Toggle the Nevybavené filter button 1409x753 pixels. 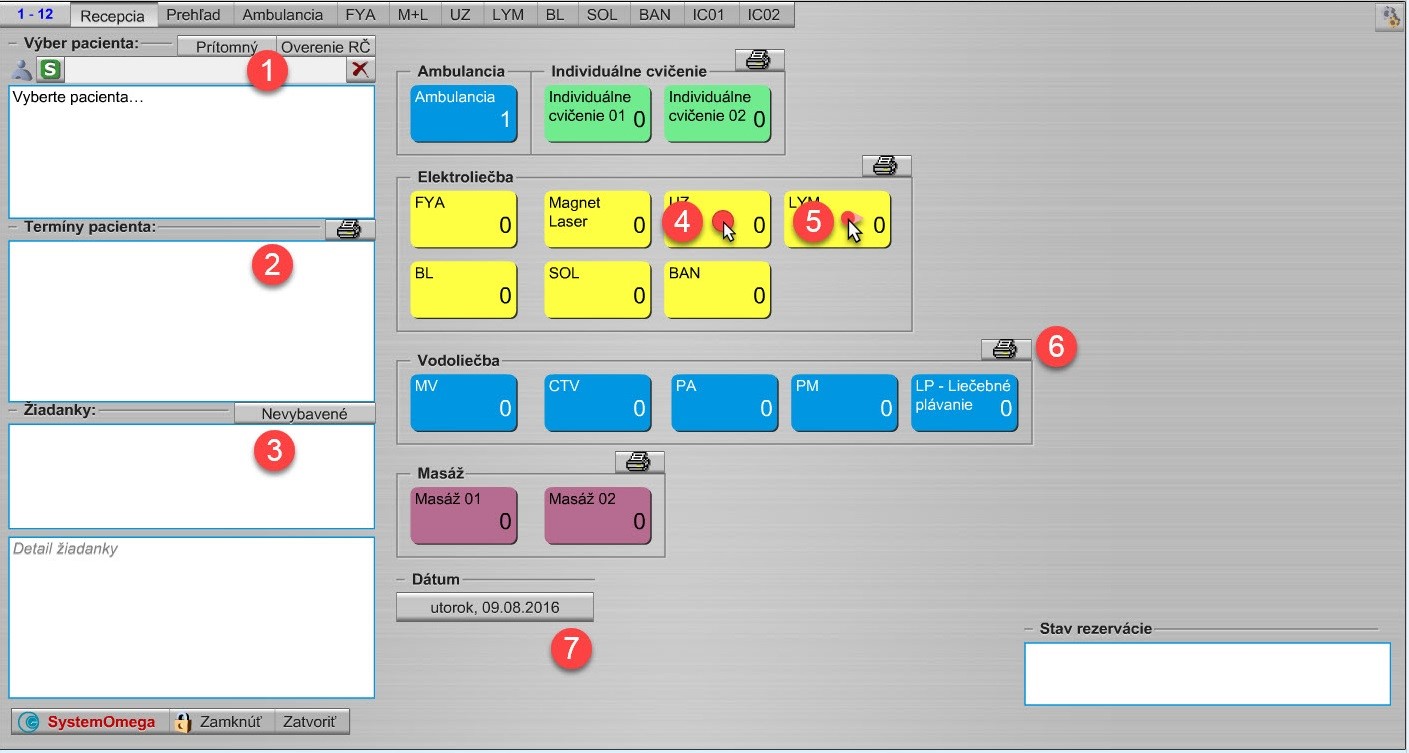[304, 414]
